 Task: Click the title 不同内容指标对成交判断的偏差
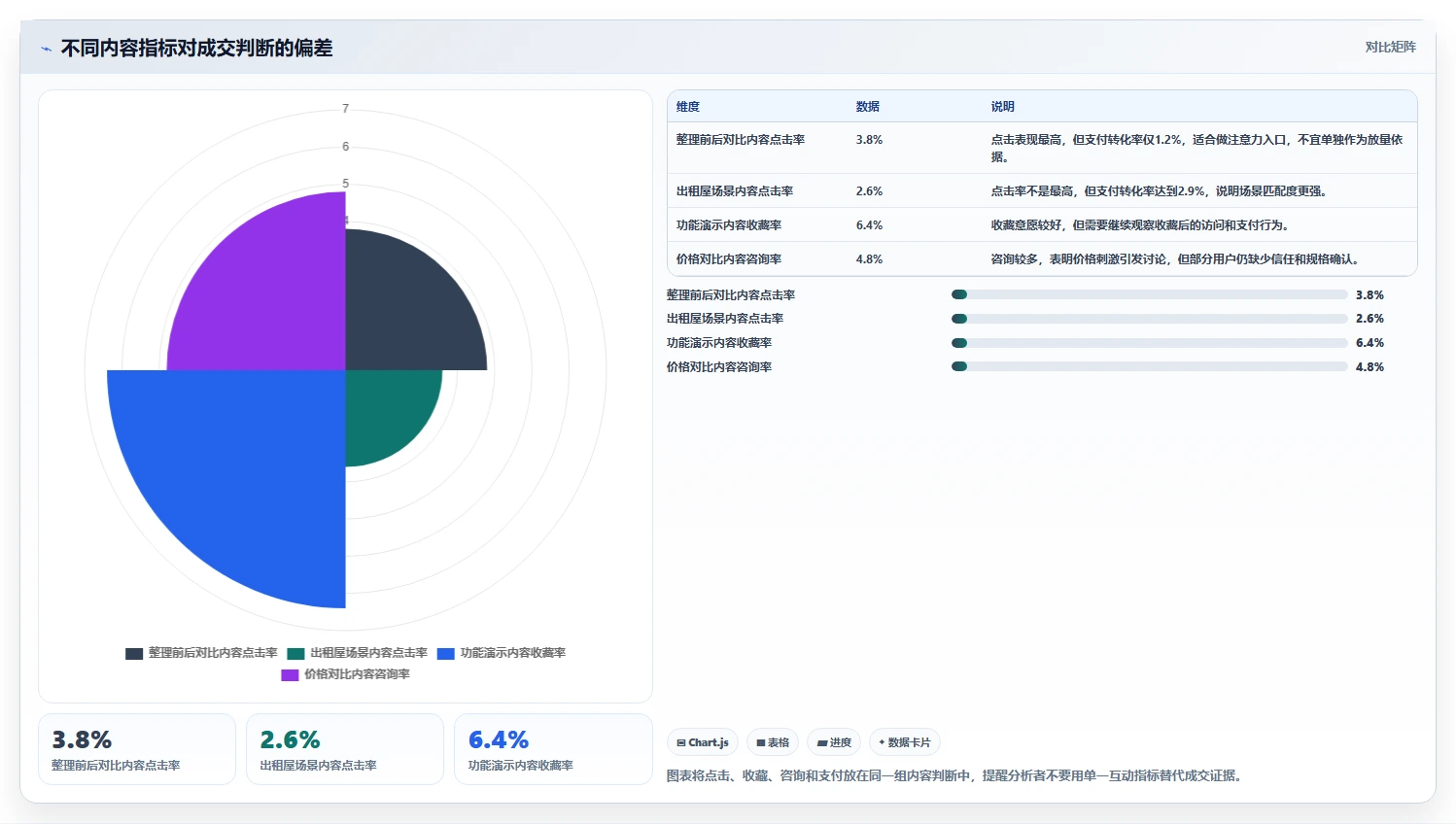197,49
